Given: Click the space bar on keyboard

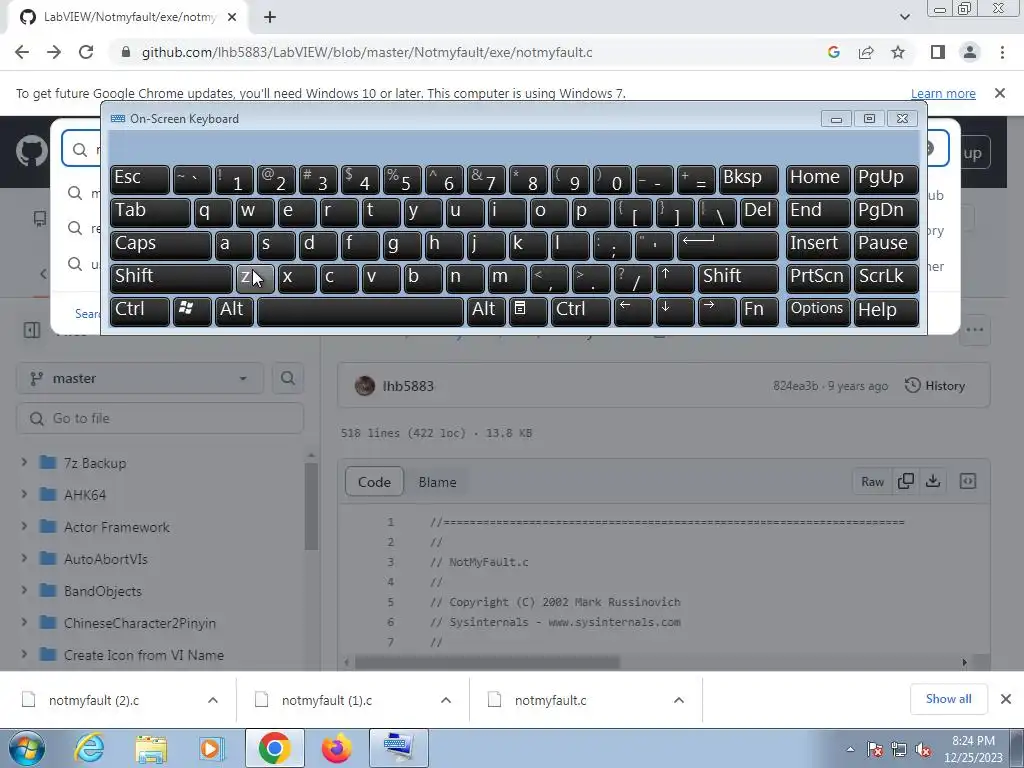Looking at the screenshot, I should pos(360,311).
